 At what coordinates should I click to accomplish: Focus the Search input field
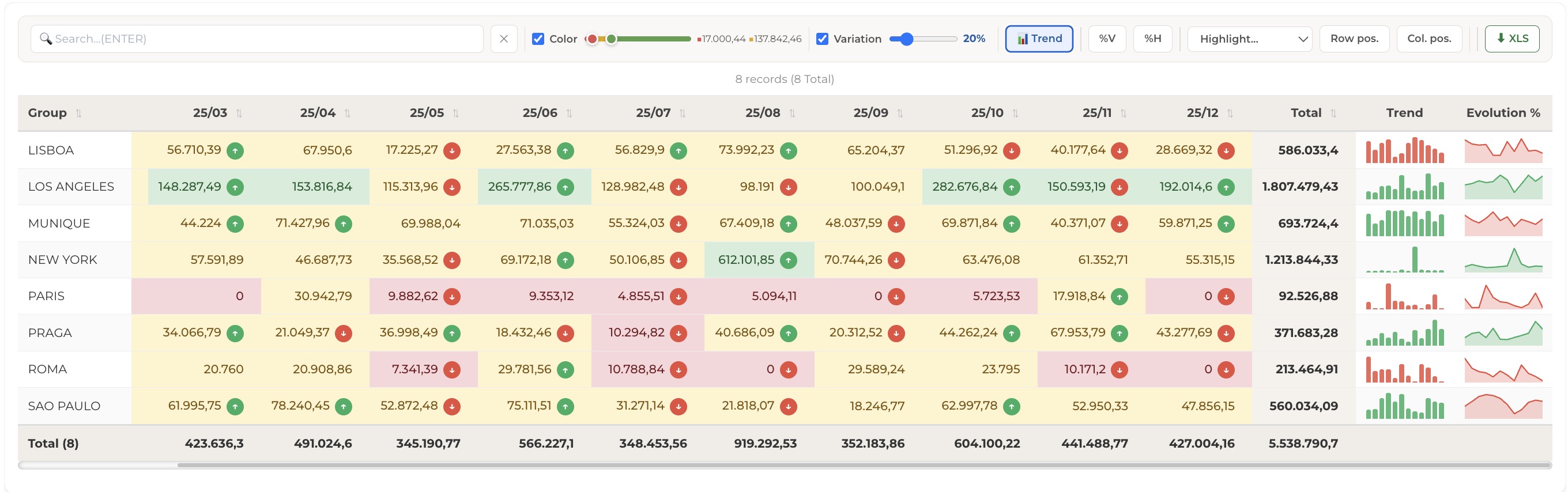pyautogui.click(x=257, y=39)
